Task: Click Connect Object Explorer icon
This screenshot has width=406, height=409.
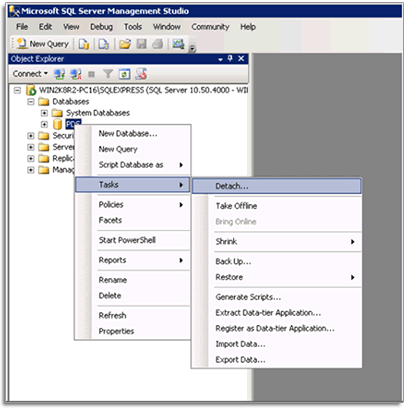Action: point(60,74)
